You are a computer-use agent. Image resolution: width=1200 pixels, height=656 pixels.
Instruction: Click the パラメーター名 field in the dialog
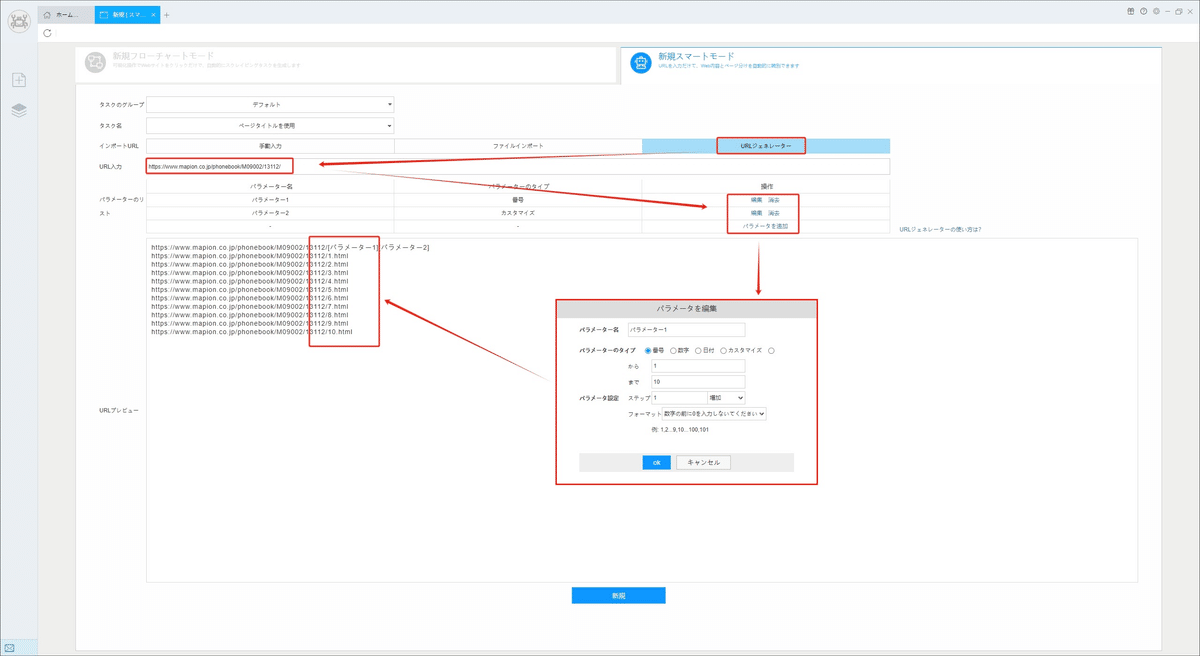(x=686, y=329)
